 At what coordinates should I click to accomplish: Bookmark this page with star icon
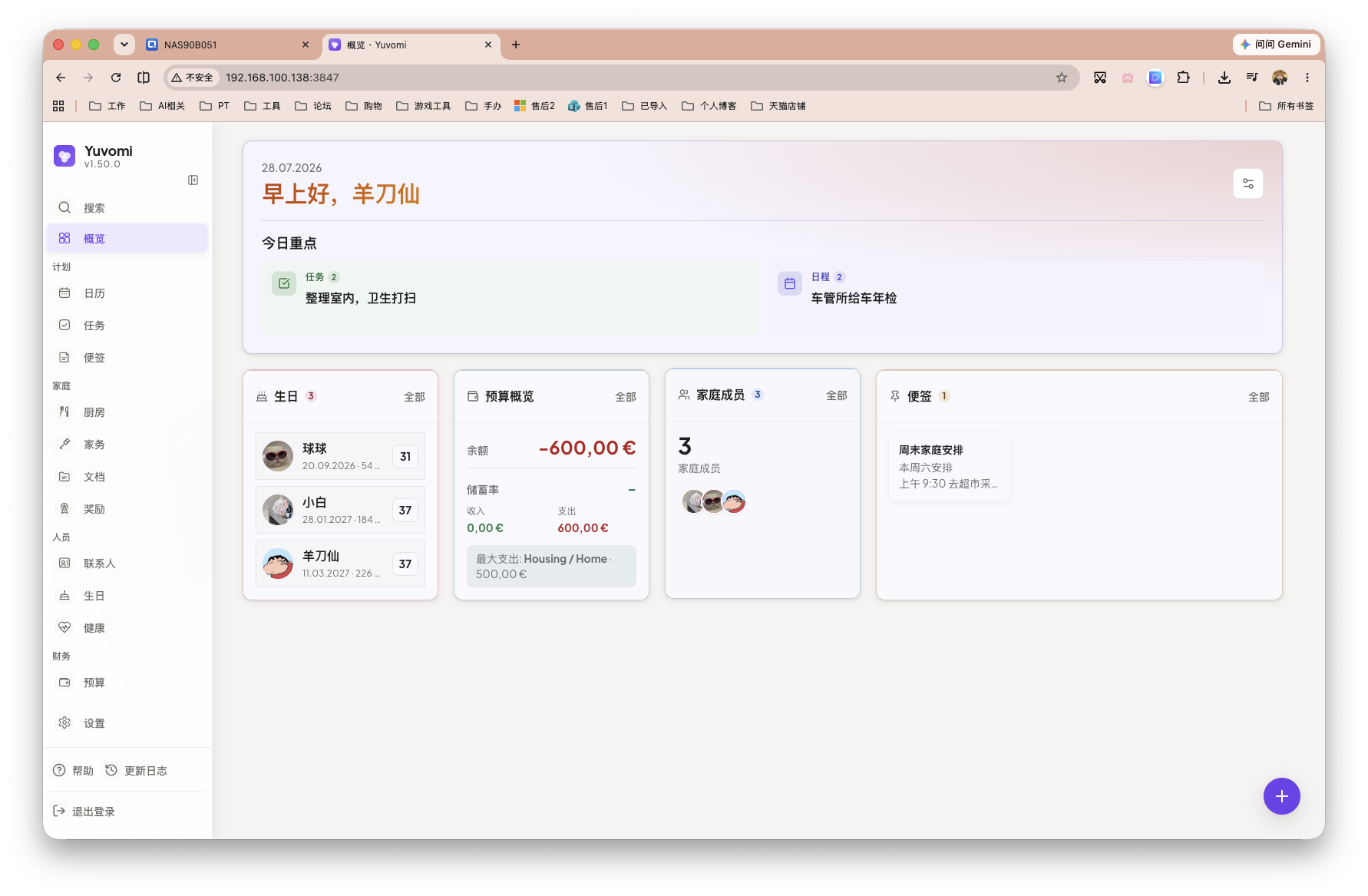[x=1062, y=78]
